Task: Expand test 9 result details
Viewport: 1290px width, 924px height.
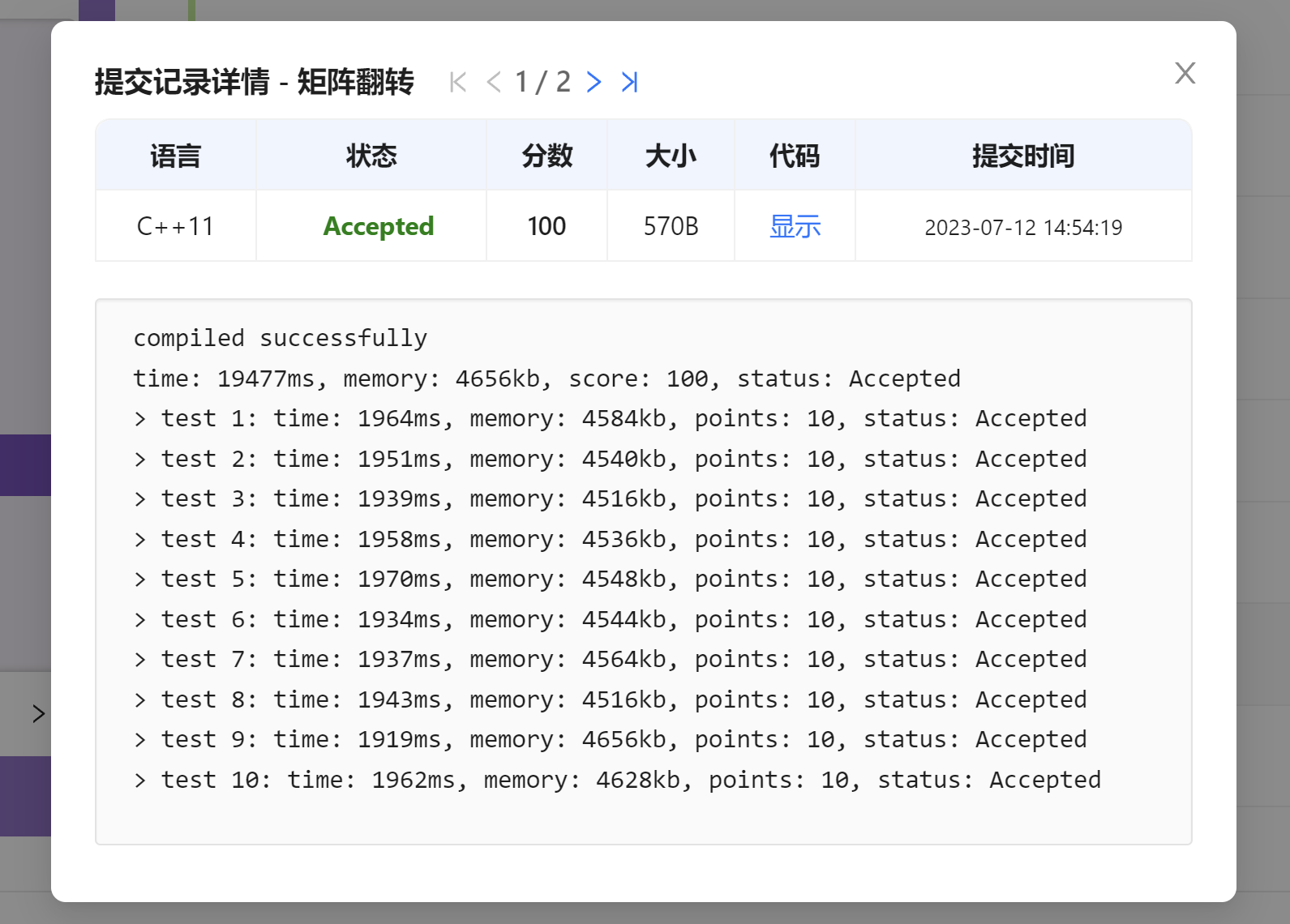Action: [140, 740]
